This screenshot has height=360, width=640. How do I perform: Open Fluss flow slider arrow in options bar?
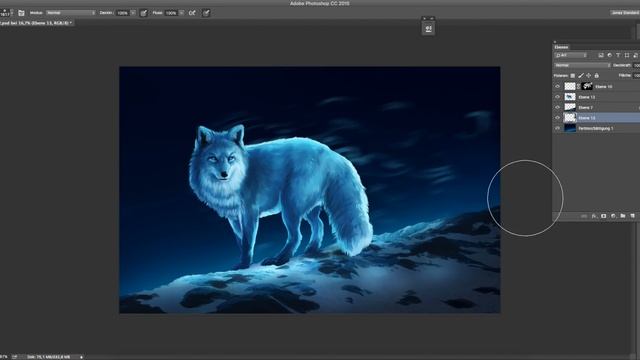(181, 13)
